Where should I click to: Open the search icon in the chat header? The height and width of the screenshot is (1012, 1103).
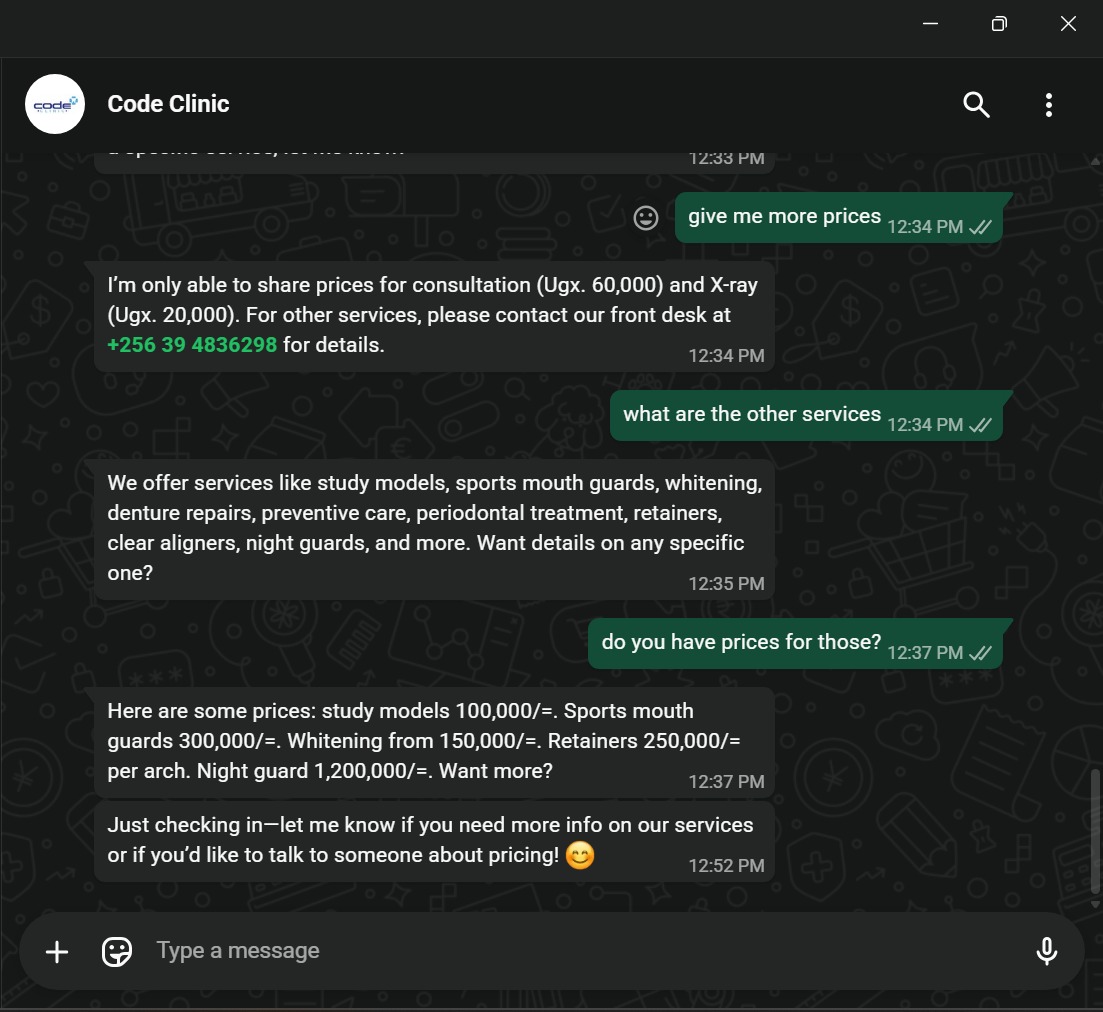pyautogui.click(x=976, y=104)
